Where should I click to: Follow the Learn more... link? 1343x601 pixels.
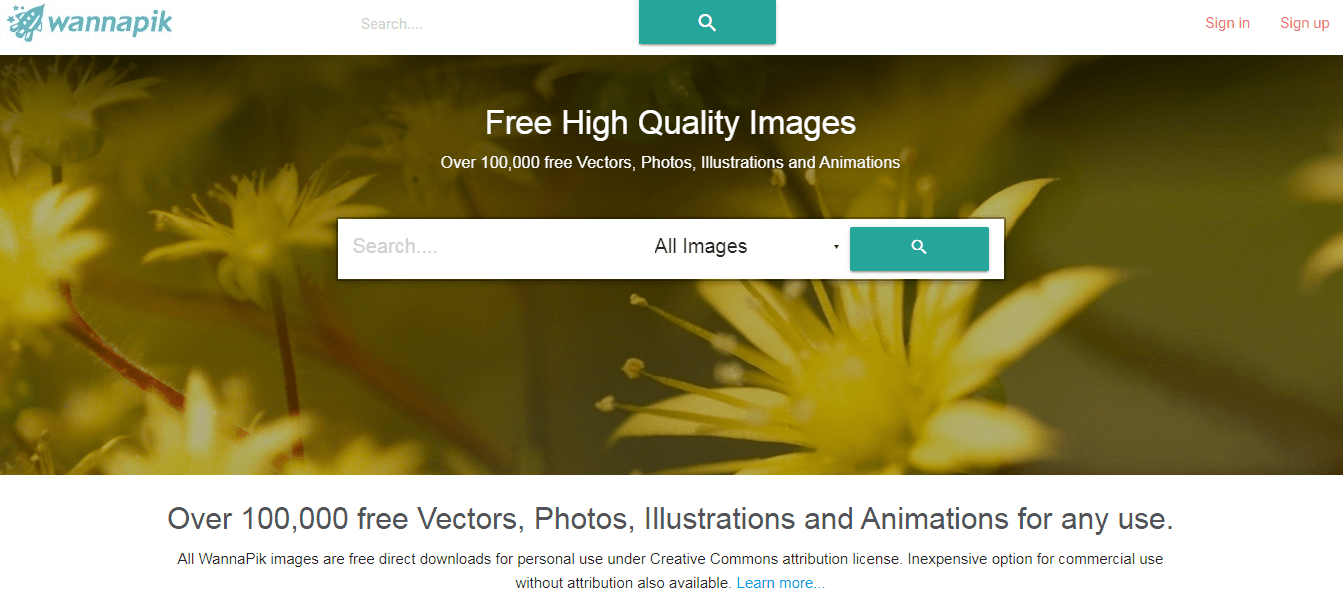781,583
